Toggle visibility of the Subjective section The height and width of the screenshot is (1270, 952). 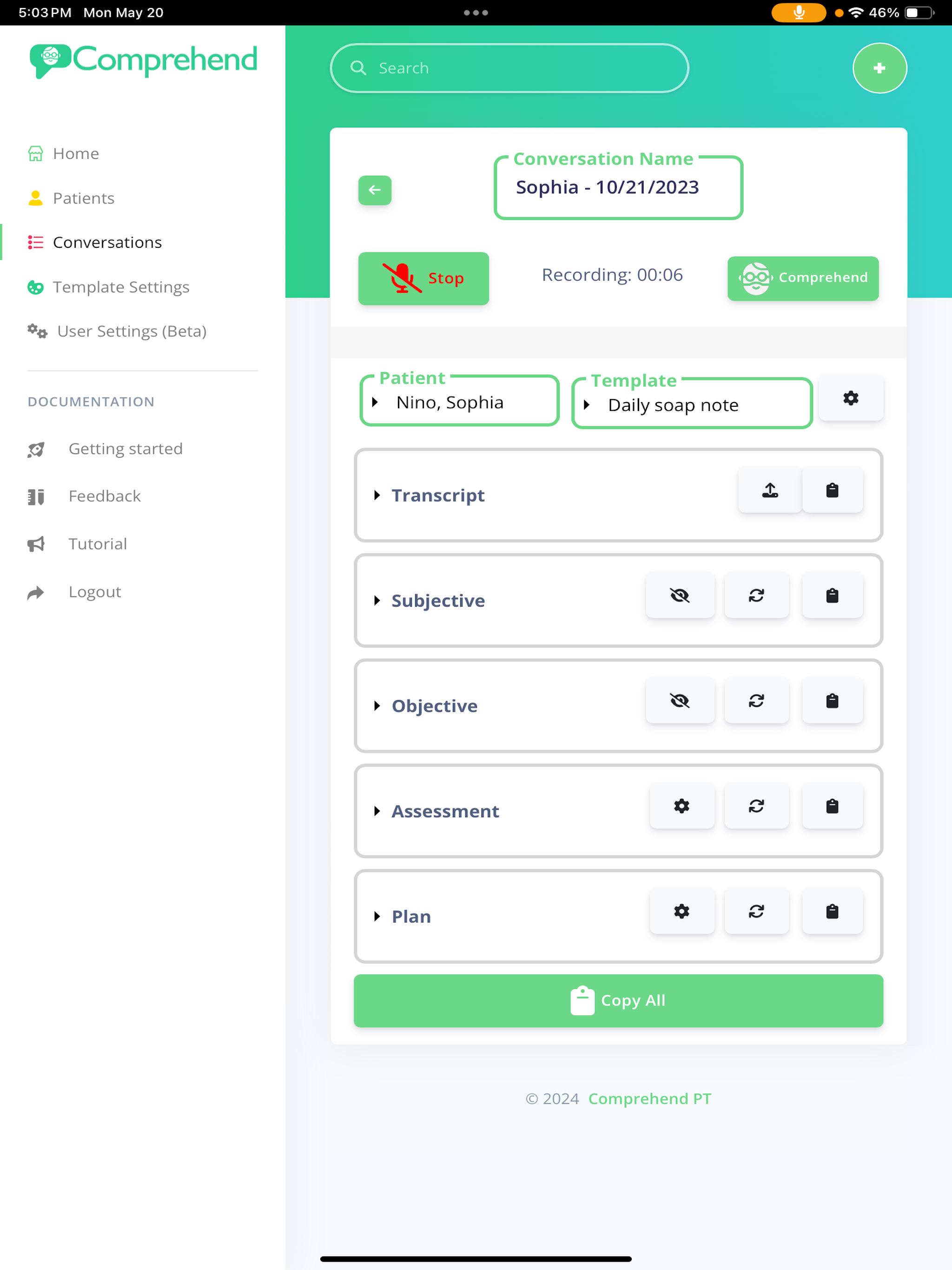click(x=680, y=595)
